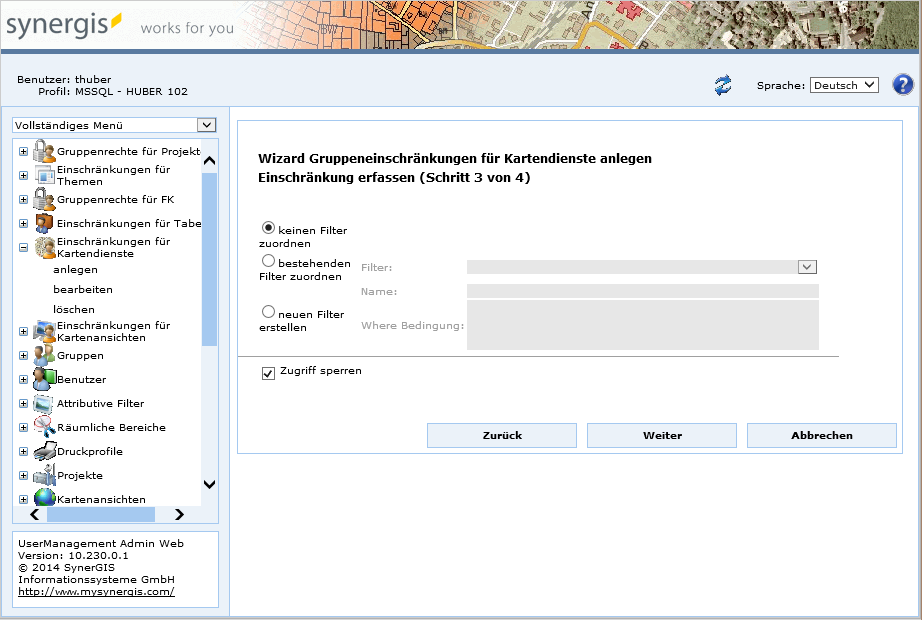Open the 'bearbeiten' submenu entry

(x=83, y=289)
